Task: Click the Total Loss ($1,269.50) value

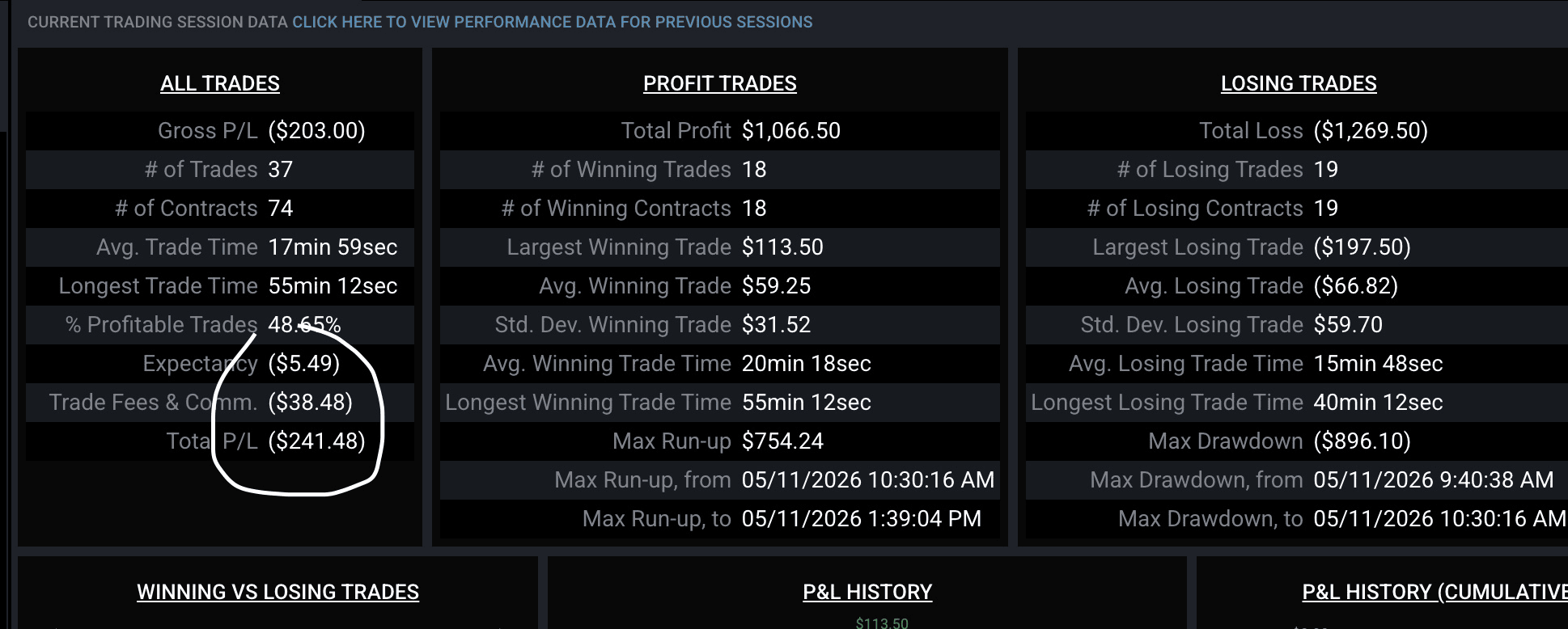Action: pyautogui.click(x=1371, y=130)
